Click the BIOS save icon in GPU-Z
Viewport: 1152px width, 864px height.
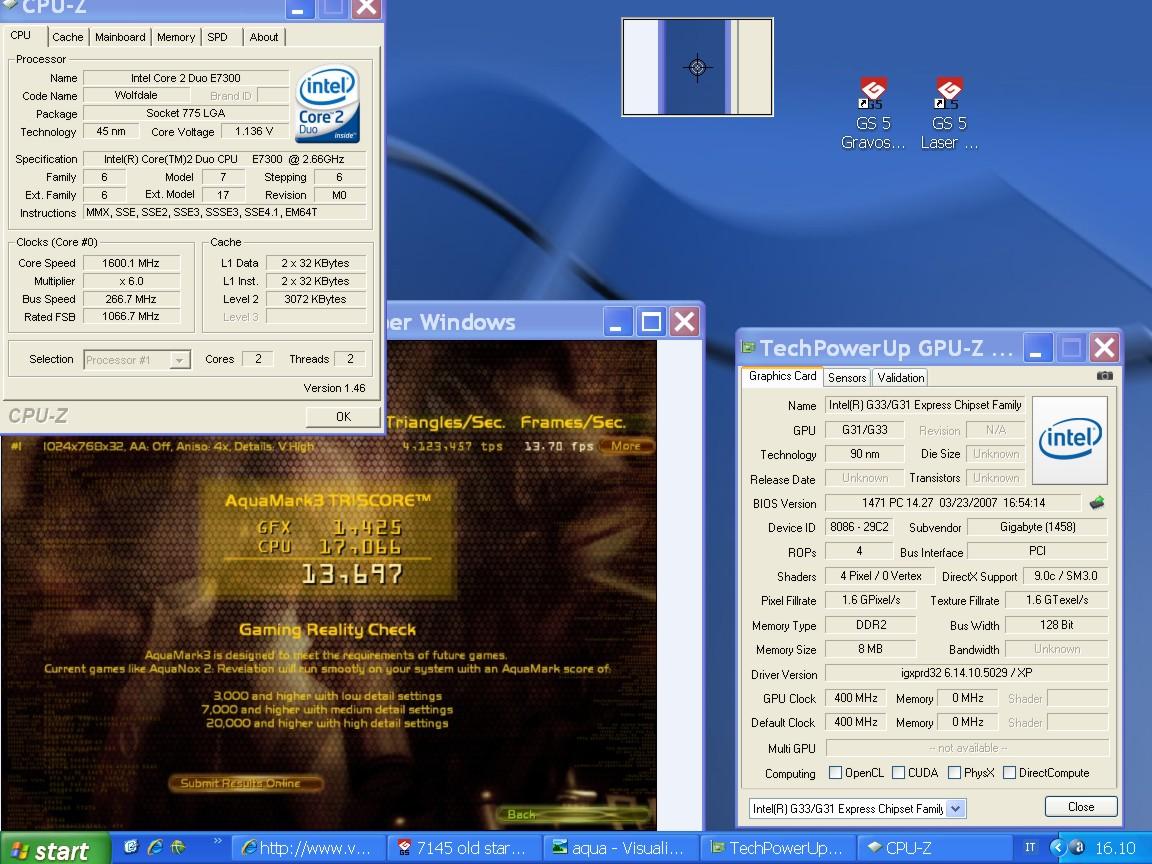[x=1097, y=503]
